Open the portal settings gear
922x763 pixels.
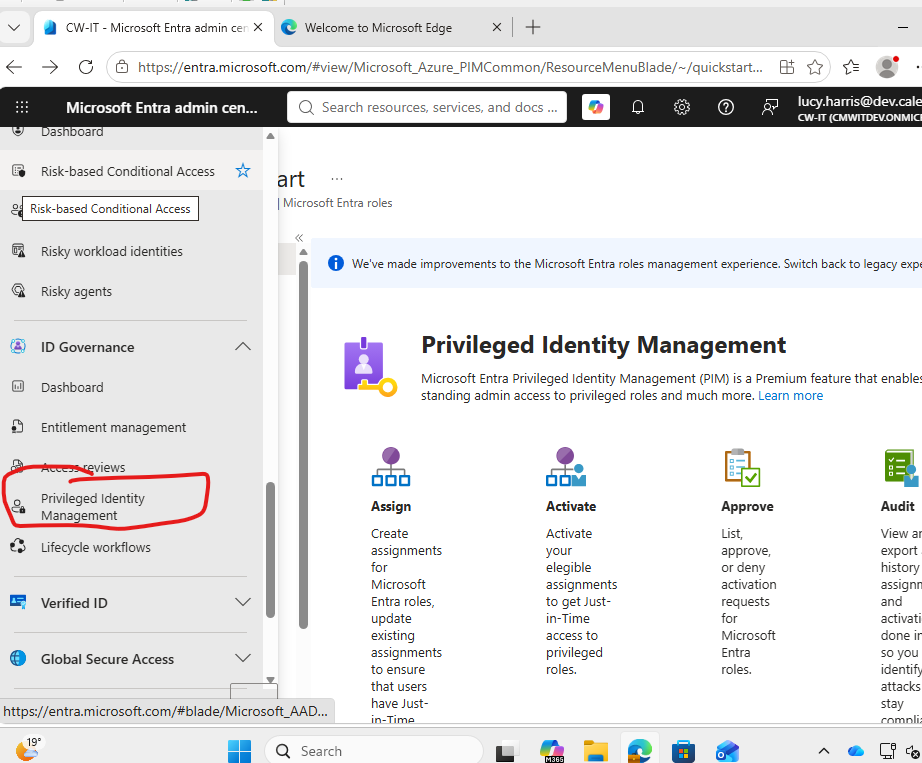click(x=682, y=107)
